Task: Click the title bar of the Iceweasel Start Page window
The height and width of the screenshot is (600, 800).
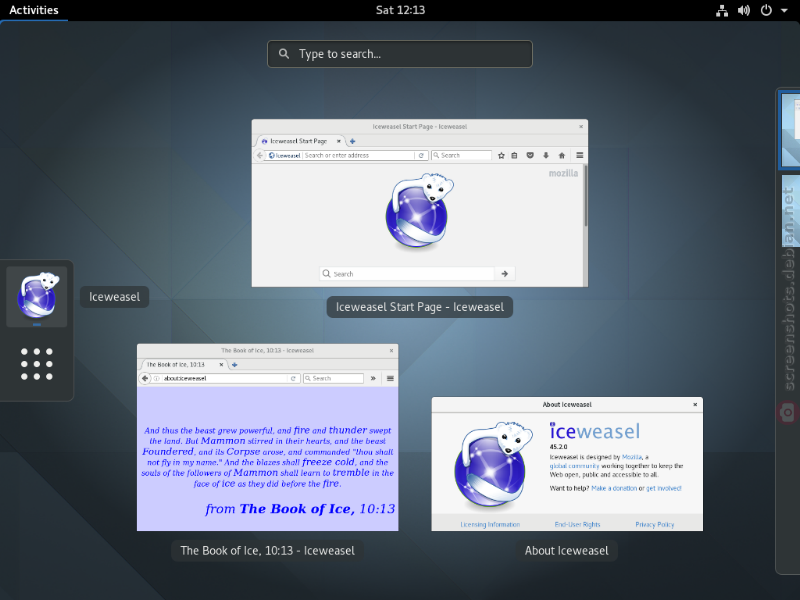Action: coord(419,127)
